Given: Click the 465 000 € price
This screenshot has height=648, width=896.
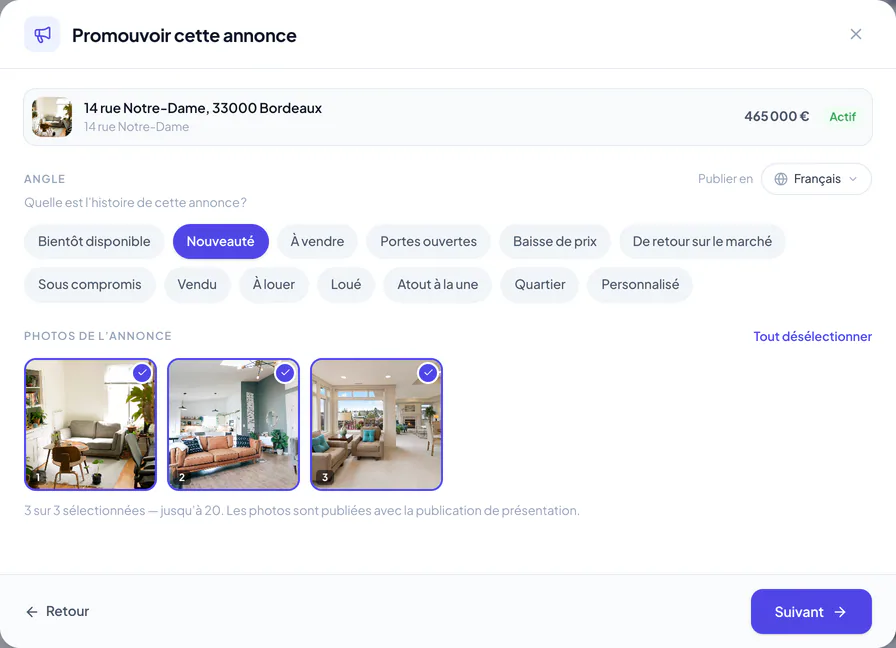Looking at the screenshot, I should click(777, 116).
